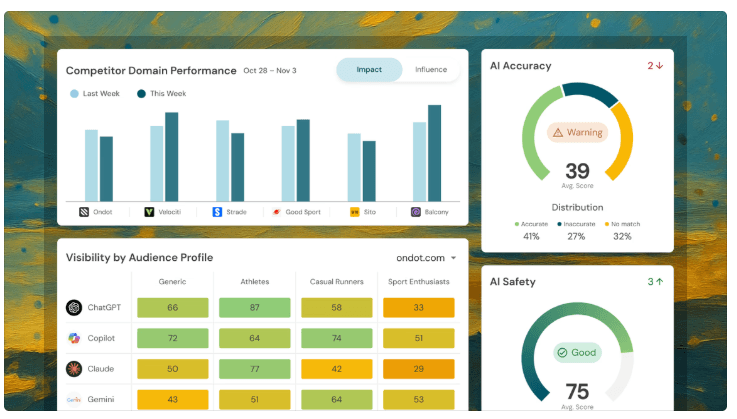This screenshot has width=737, height=419.
Task: Open the ondot.com domain dropdown
Action: [426, 258]
